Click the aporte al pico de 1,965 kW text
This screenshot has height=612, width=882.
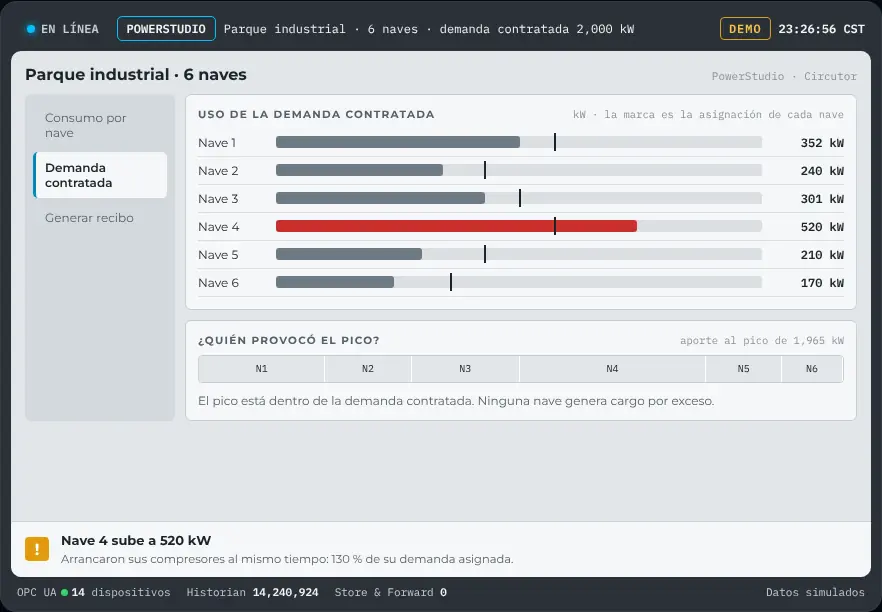[762, 340]
